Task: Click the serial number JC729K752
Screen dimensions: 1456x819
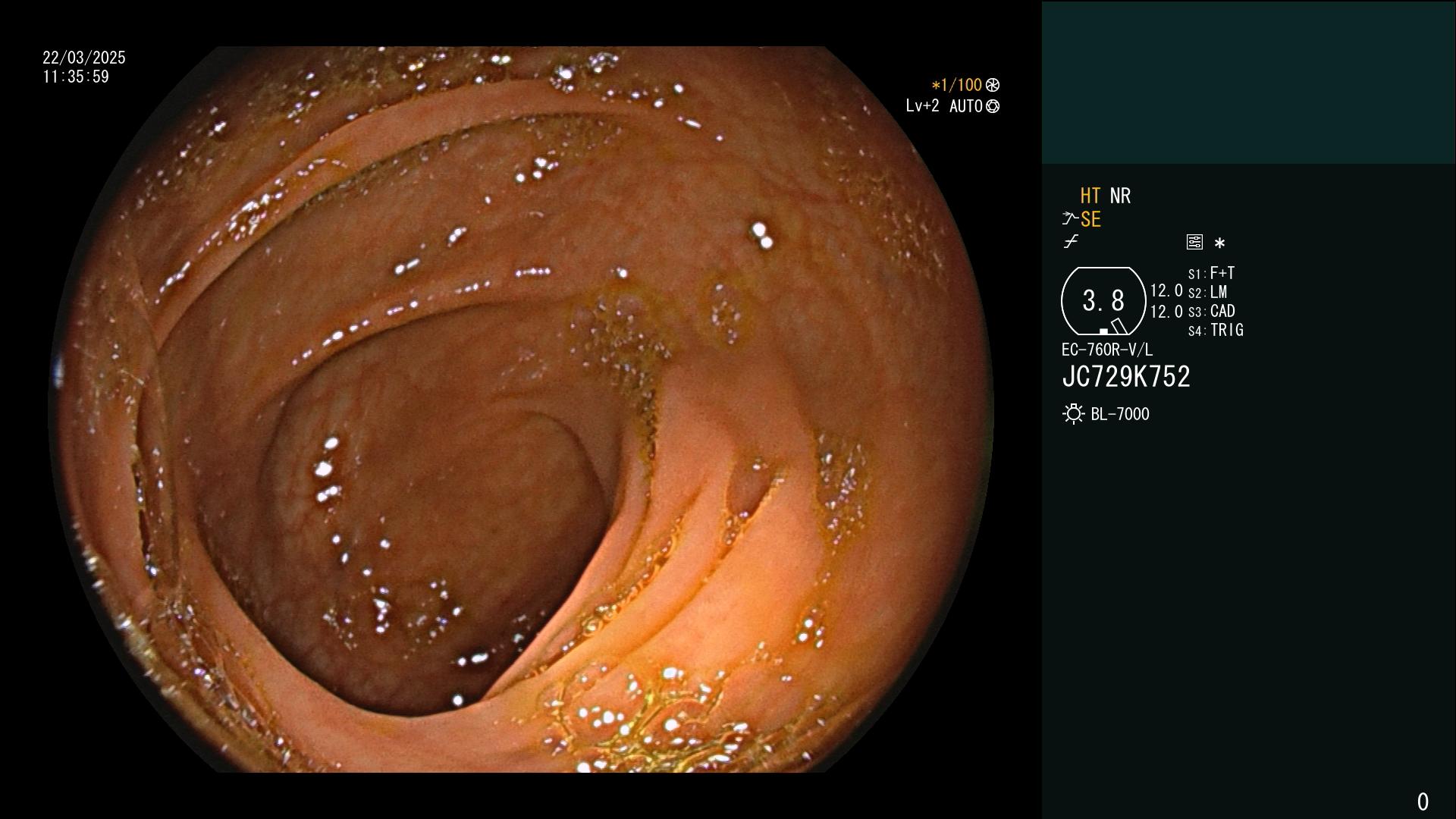Action: tap(1126, 376)
